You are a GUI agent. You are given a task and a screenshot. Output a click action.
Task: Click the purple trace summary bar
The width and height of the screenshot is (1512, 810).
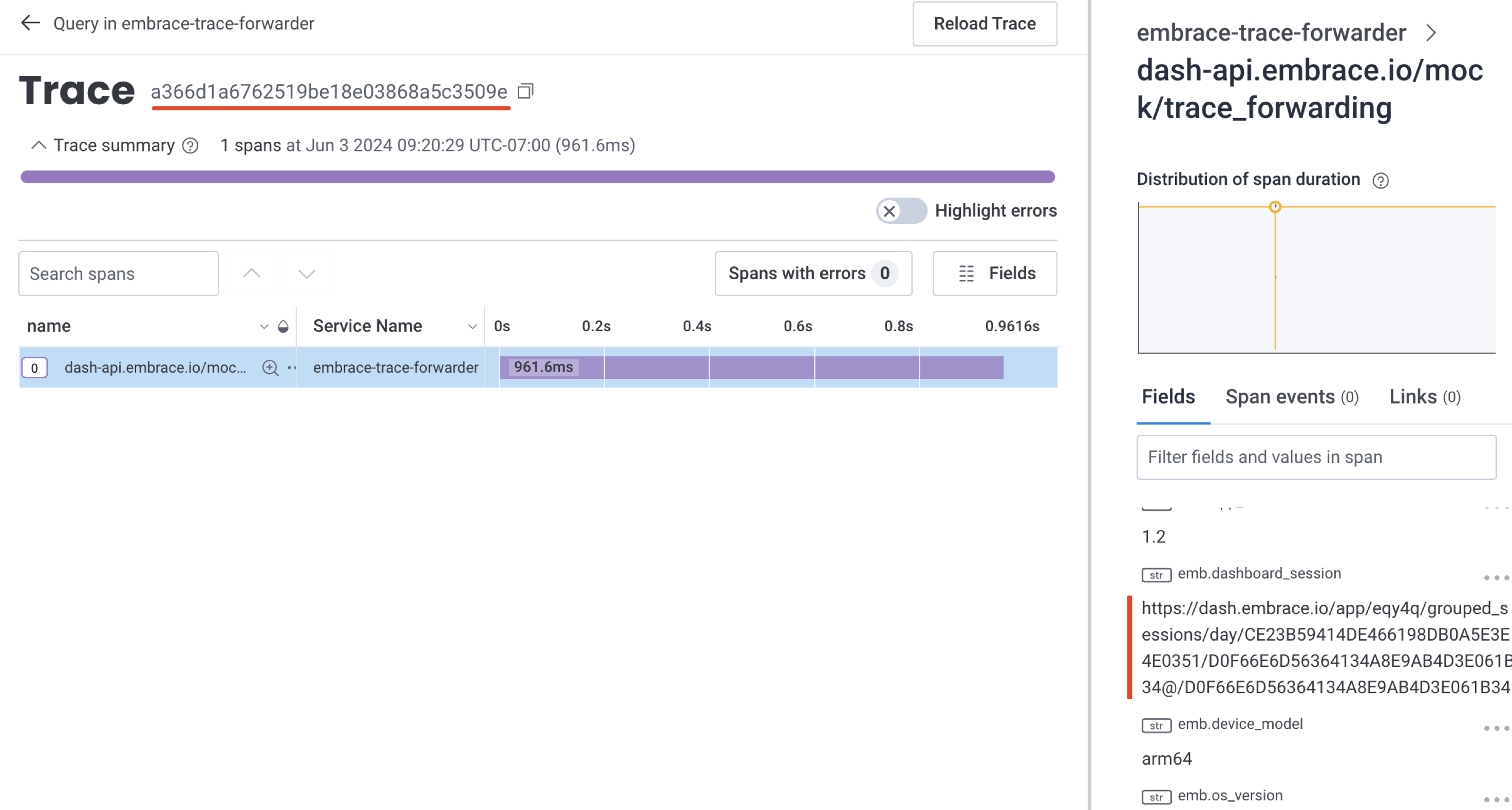pyautogui.click(x=538, y=177)
